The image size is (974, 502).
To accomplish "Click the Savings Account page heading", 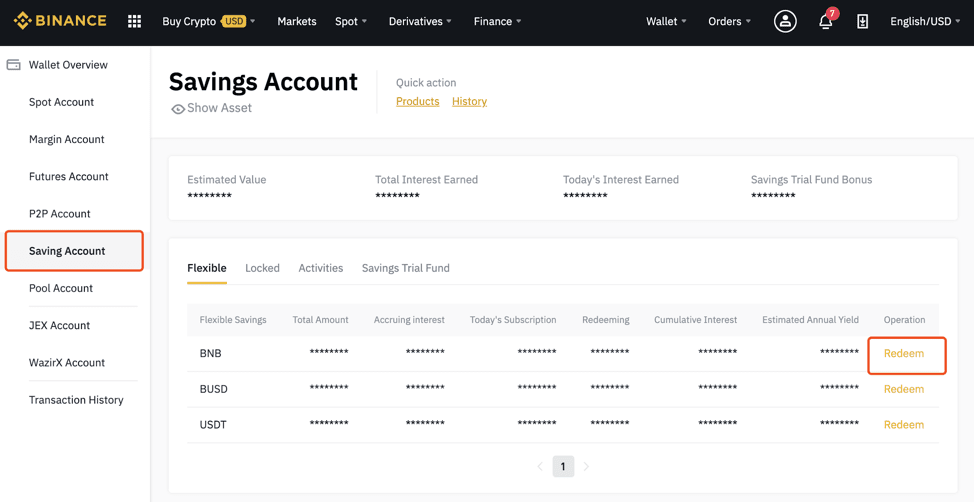I will [x=263, y=82].
